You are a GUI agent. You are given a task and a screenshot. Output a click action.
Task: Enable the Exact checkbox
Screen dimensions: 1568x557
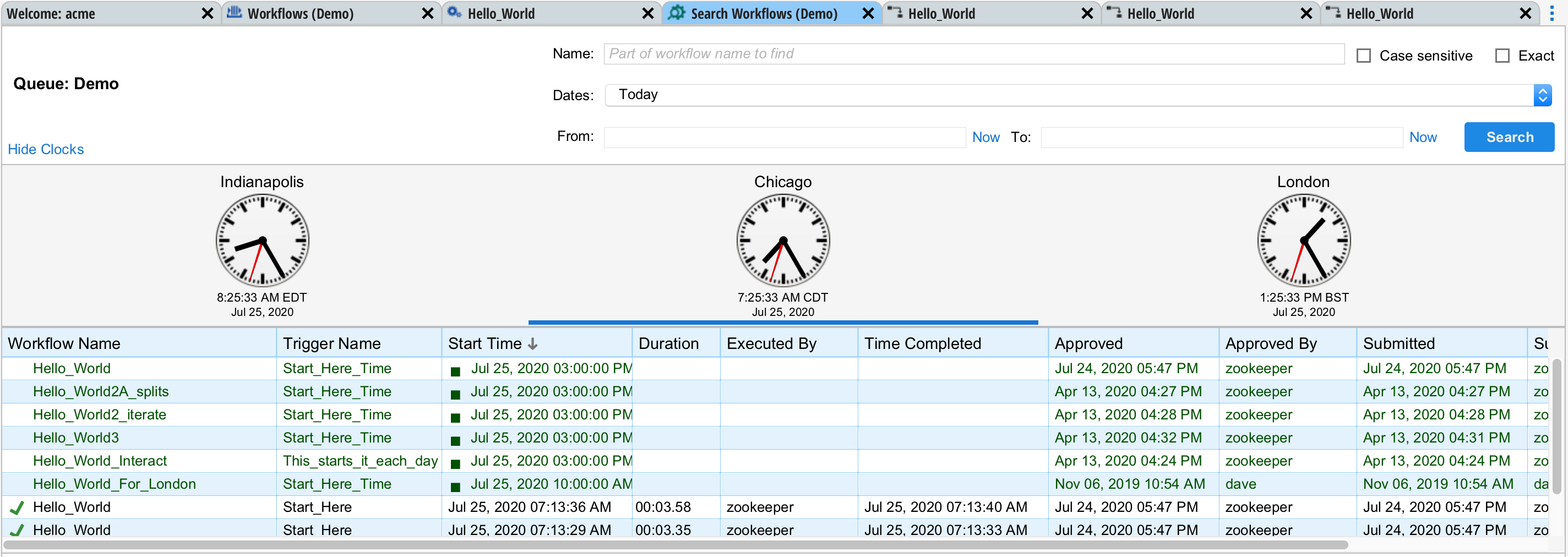click(1503, 55)
